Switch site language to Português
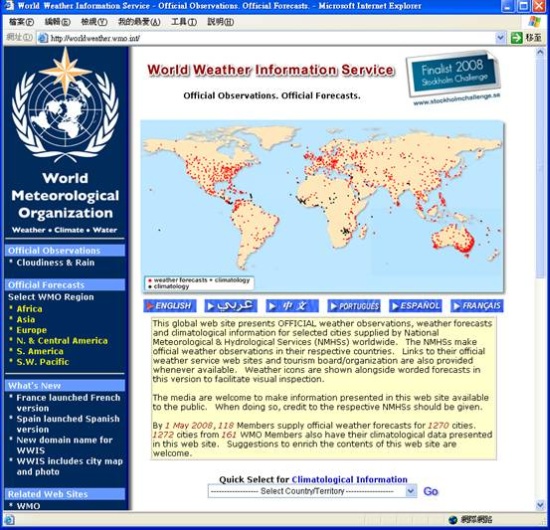Viewport: 550px width, 530px height. coord(354,306)
